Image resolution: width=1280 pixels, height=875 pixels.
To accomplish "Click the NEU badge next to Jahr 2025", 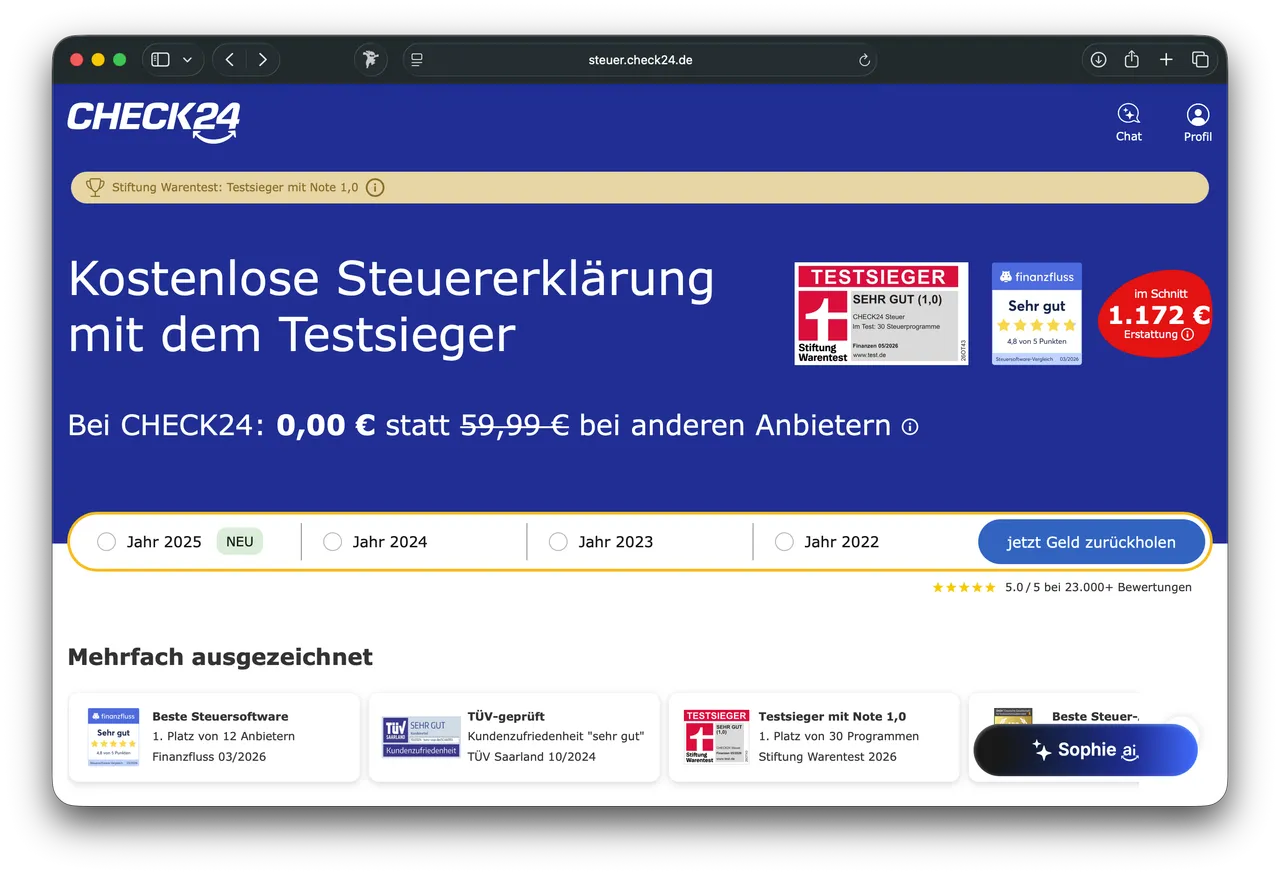I will [240, 542].
